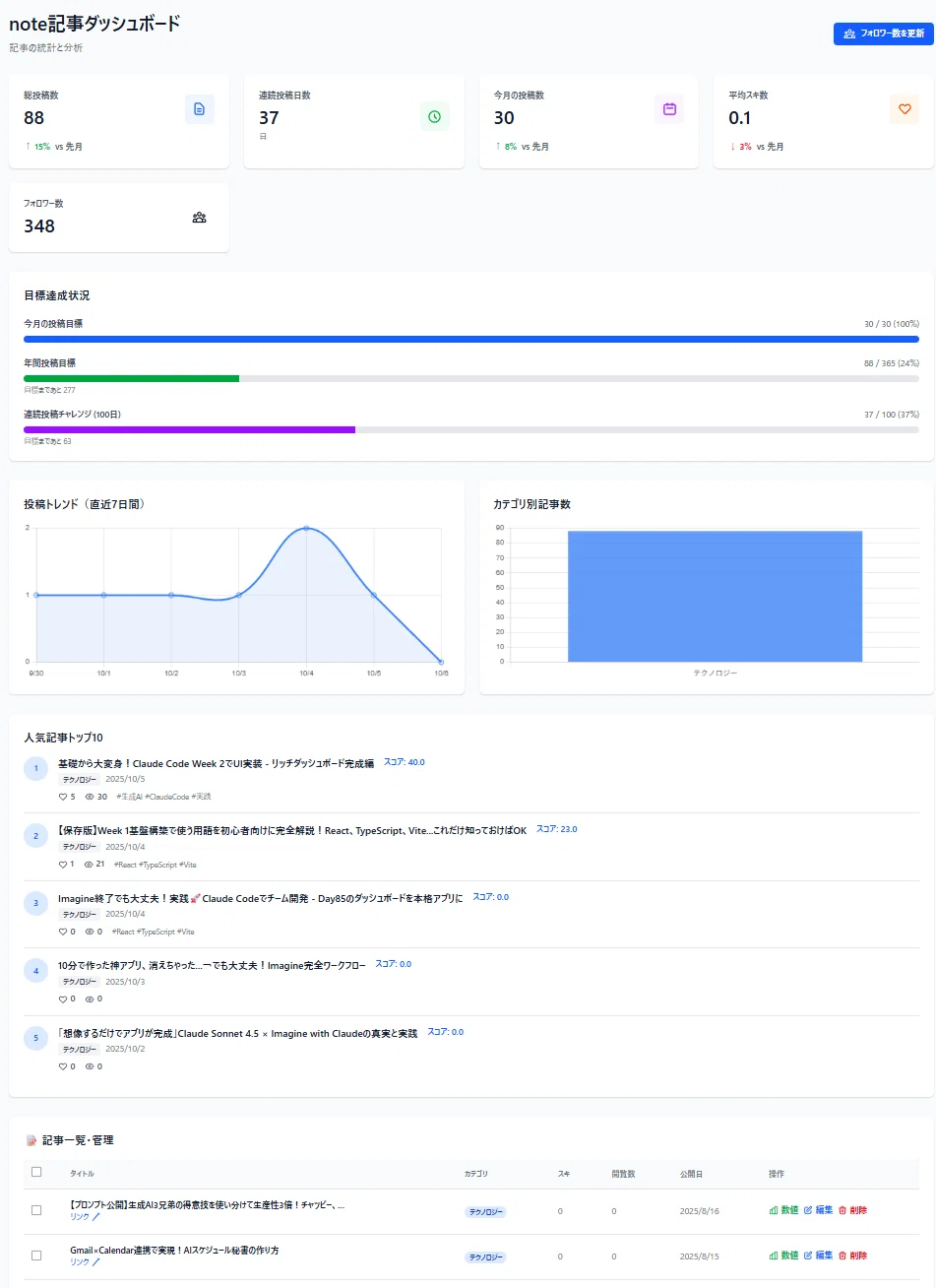Click the カテゴリ column header
The width and height of the screenshot is (936, 1288).
click(x=476, y=1174)
